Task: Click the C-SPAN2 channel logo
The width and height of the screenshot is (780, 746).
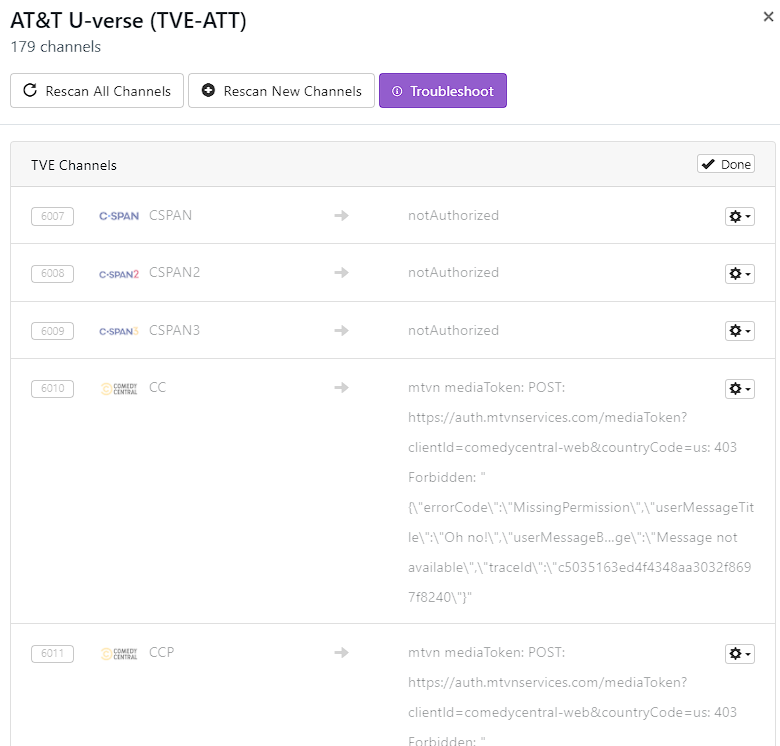Action: point(119,273)
